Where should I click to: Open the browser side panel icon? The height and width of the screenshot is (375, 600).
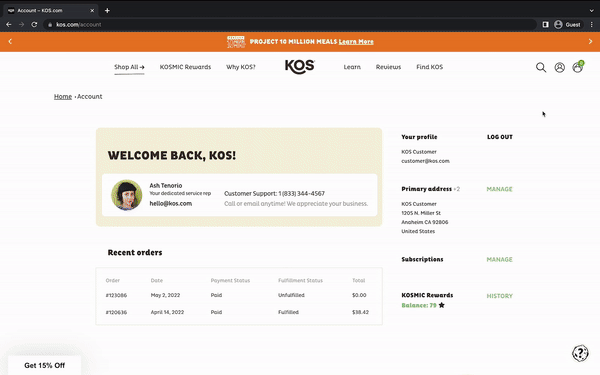(x=546, y=24)
